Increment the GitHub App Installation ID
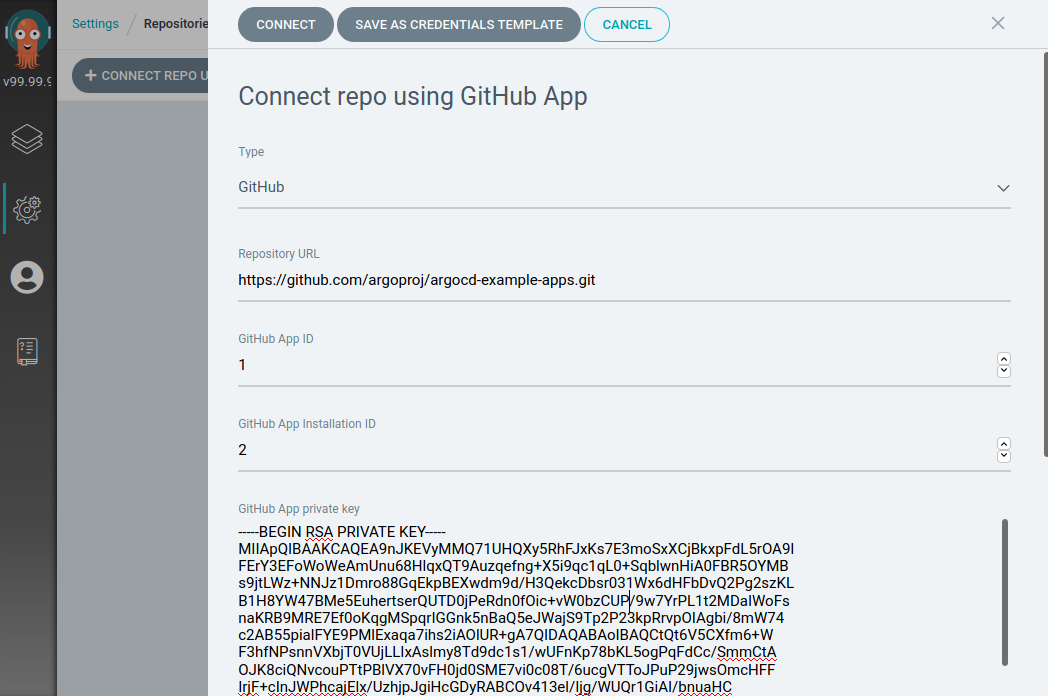Screen dimensions: 1048x696 point(1004,444)
